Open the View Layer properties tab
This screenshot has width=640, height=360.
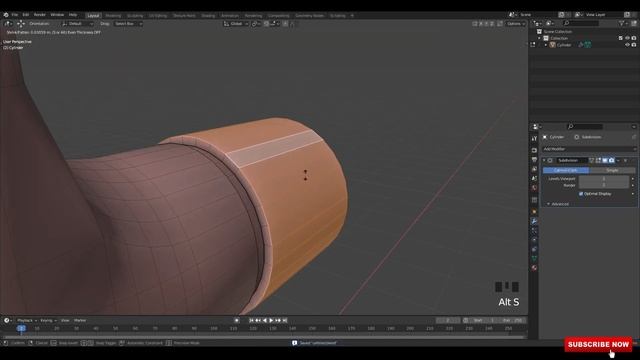[x=534, y=169]
